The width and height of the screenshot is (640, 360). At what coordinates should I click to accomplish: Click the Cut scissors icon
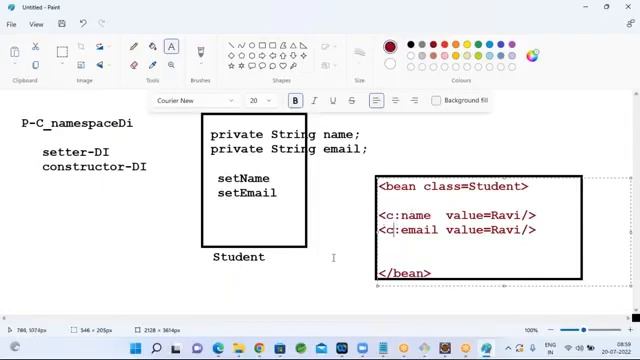point(36,47)
